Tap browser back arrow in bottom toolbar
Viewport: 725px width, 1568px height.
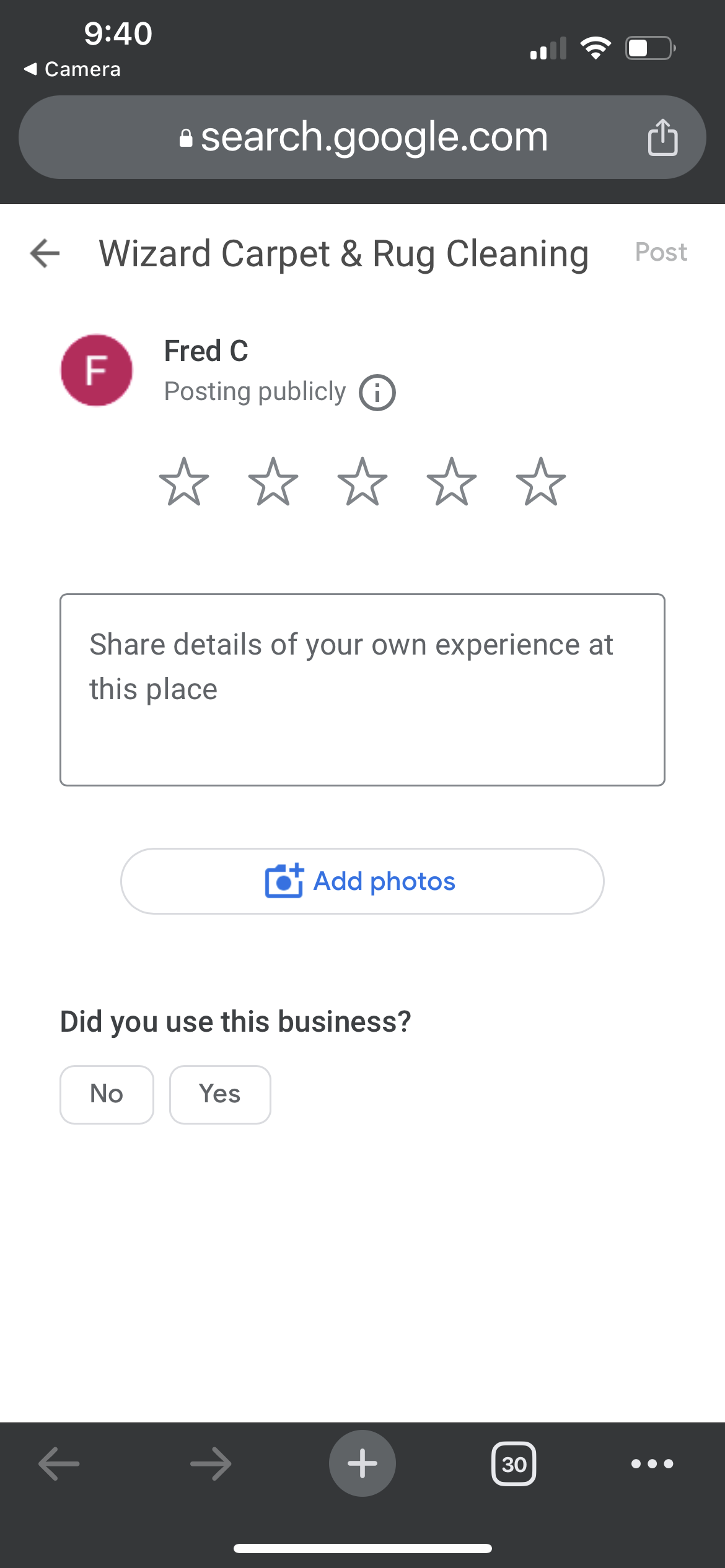[59, 1463]
